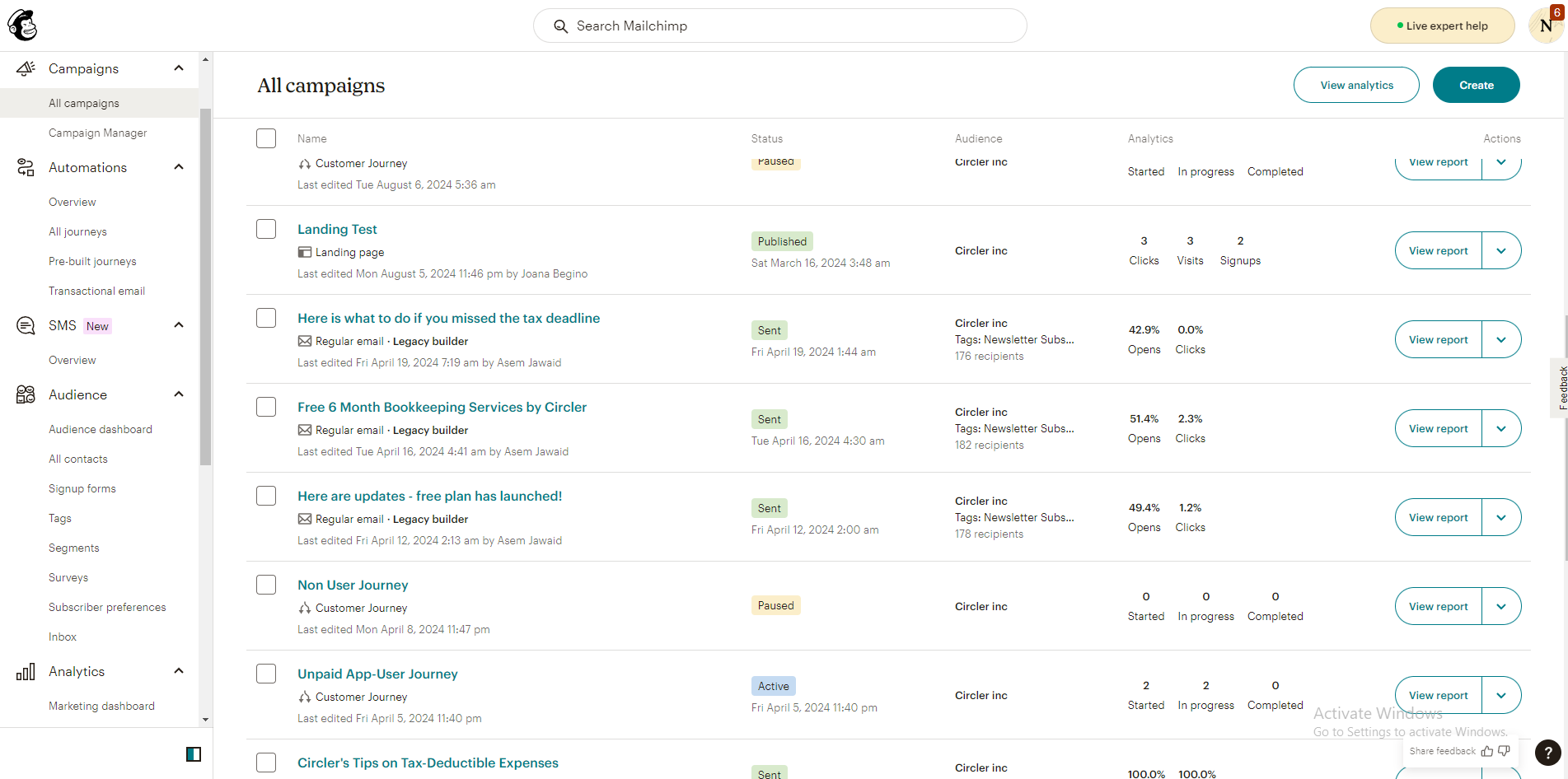Screen dimensions: 1568x779
Task: Go to All contacts in sidebar
Action: tap(78, 459)
